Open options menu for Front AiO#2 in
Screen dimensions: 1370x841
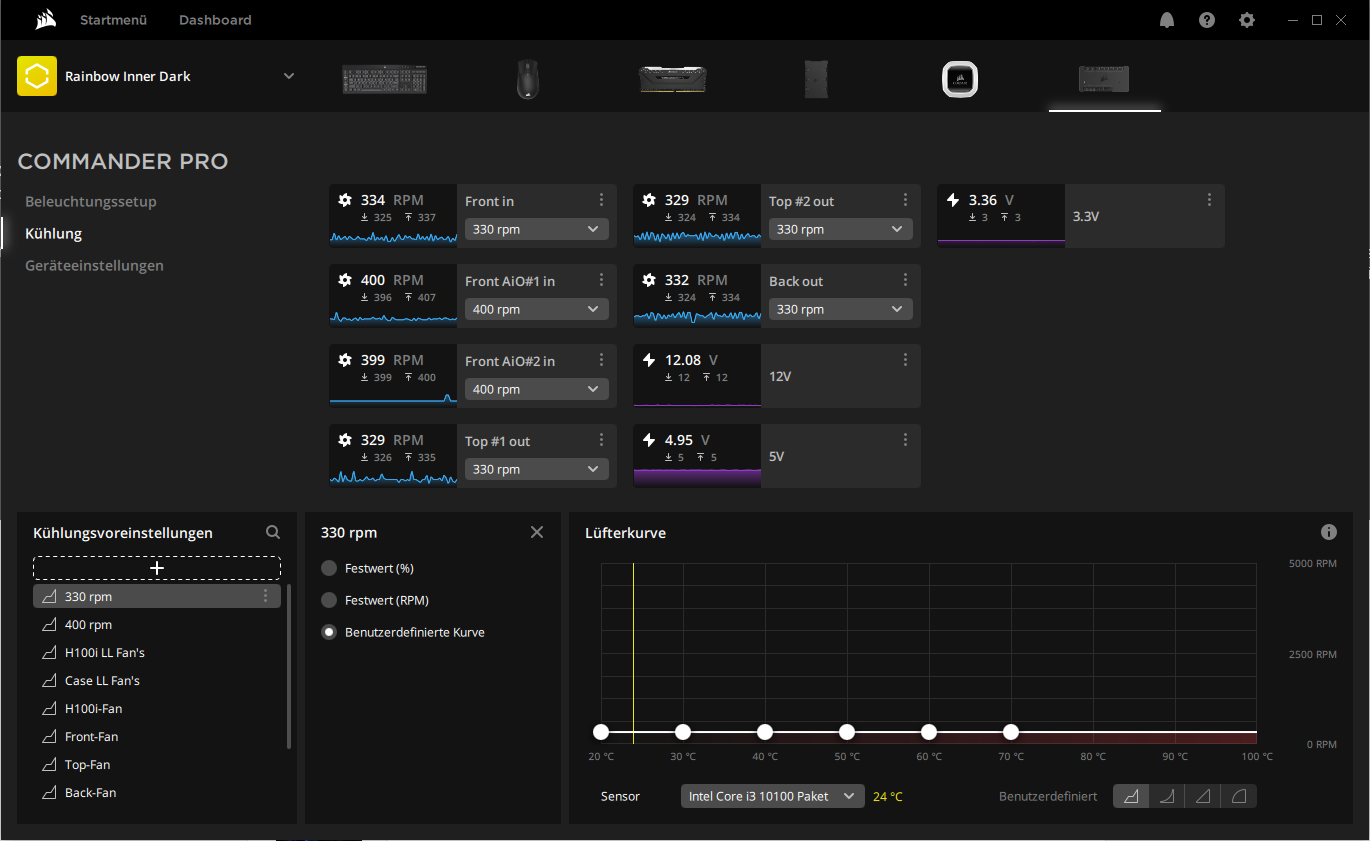[x=601, y=360]
